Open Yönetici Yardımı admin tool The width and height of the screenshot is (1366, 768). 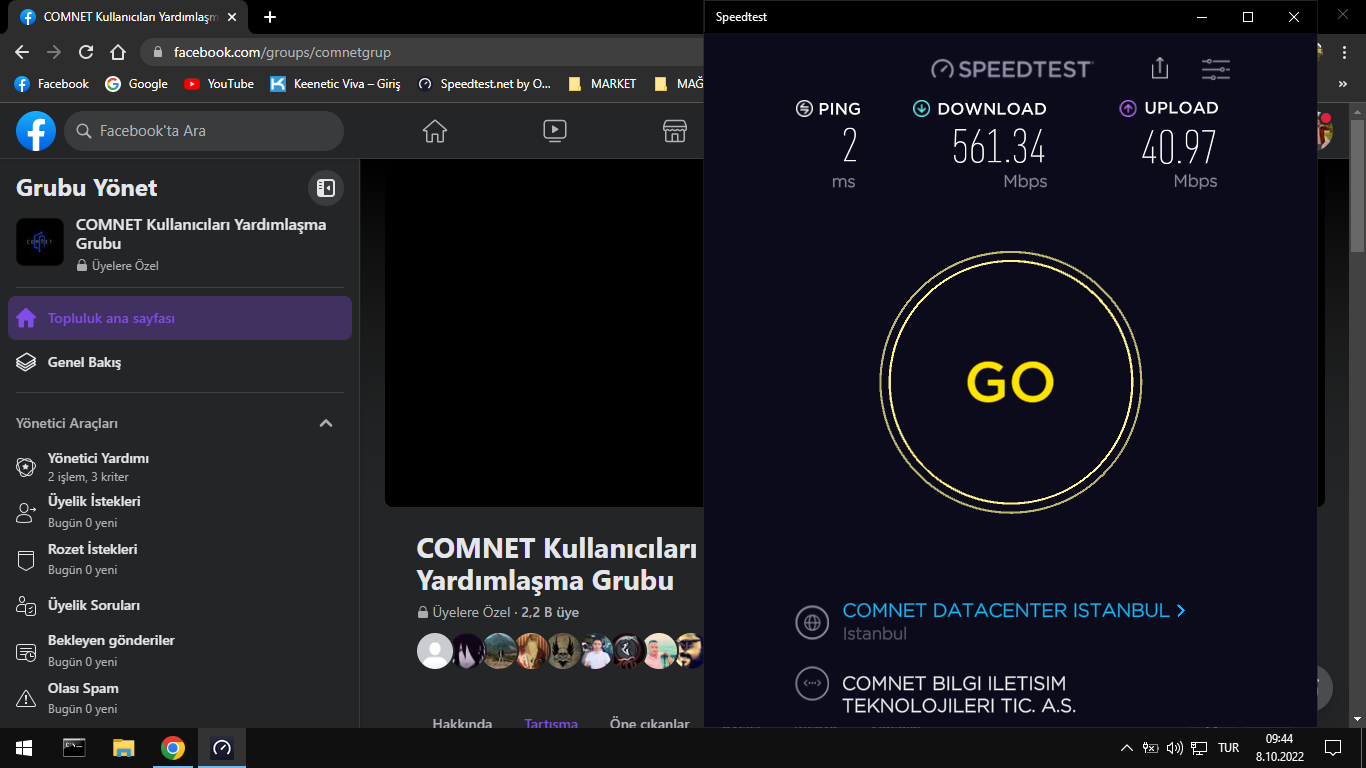pyautogui.click(x=180, y=467)
